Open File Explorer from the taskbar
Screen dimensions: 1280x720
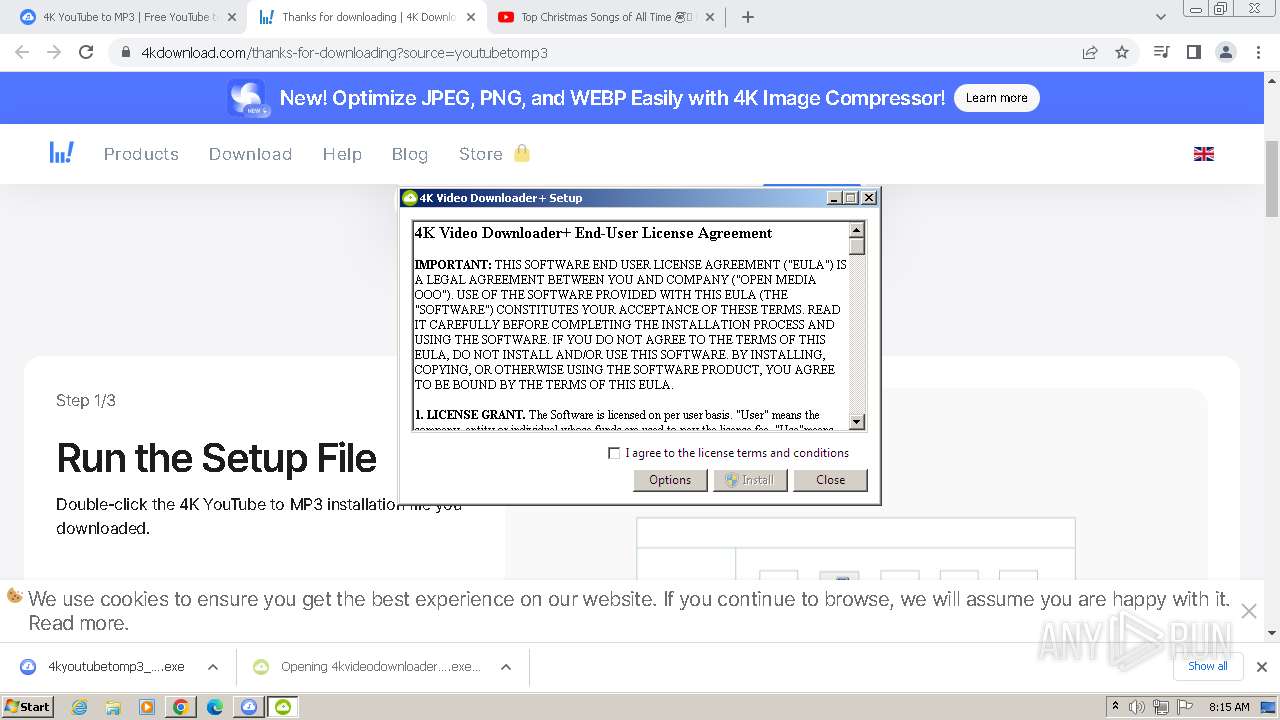113,707
